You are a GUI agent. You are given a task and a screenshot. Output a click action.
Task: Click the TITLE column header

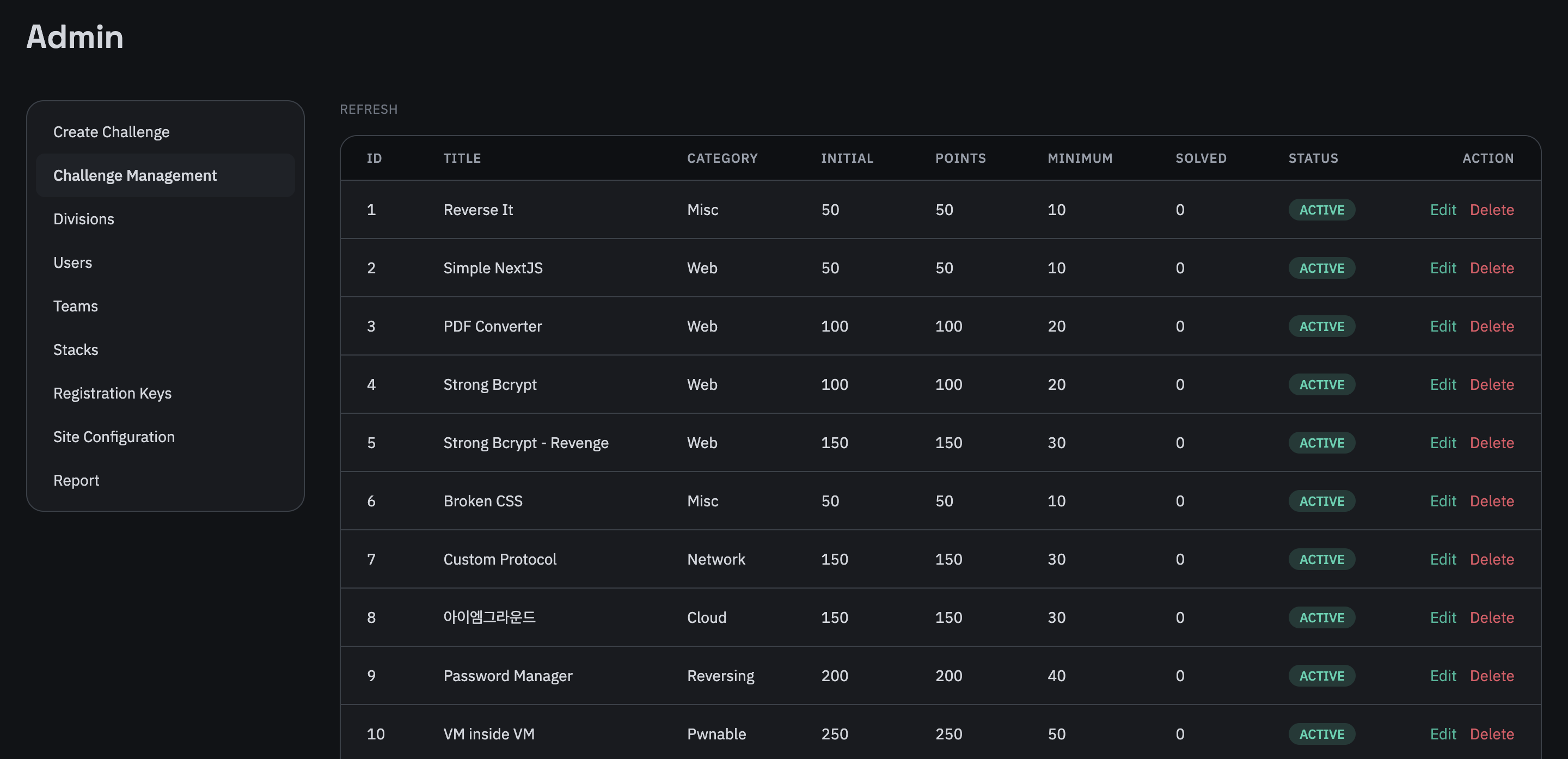click(x=462, y=158)
